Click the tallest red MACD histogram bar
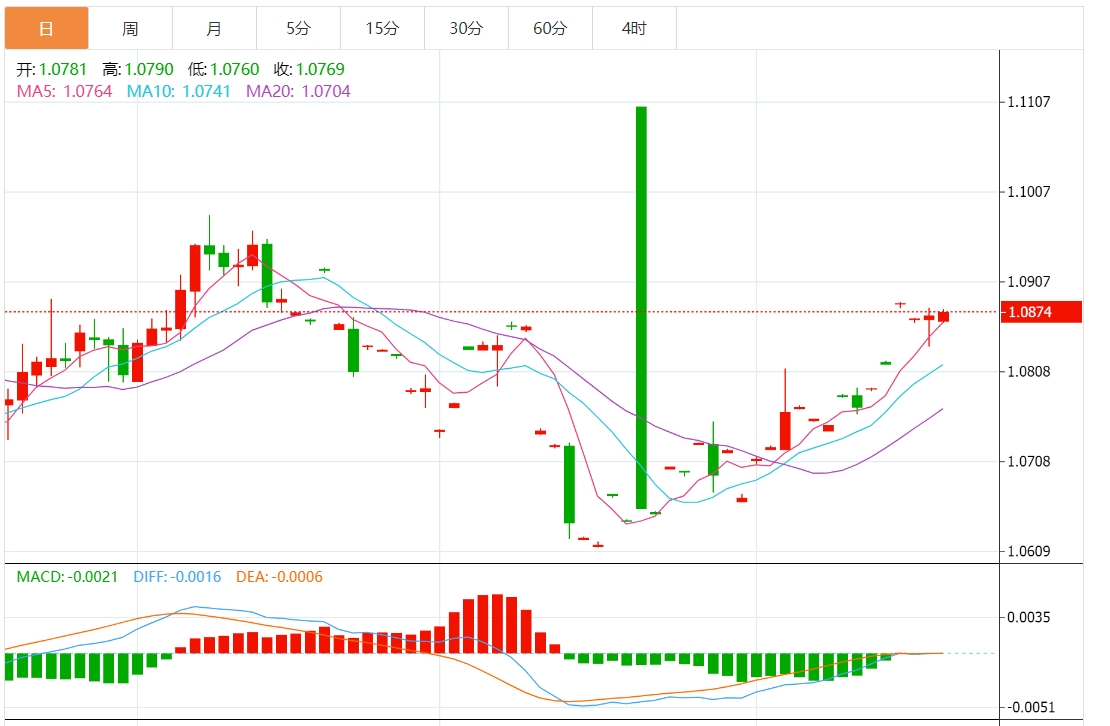 click(497, 623)
